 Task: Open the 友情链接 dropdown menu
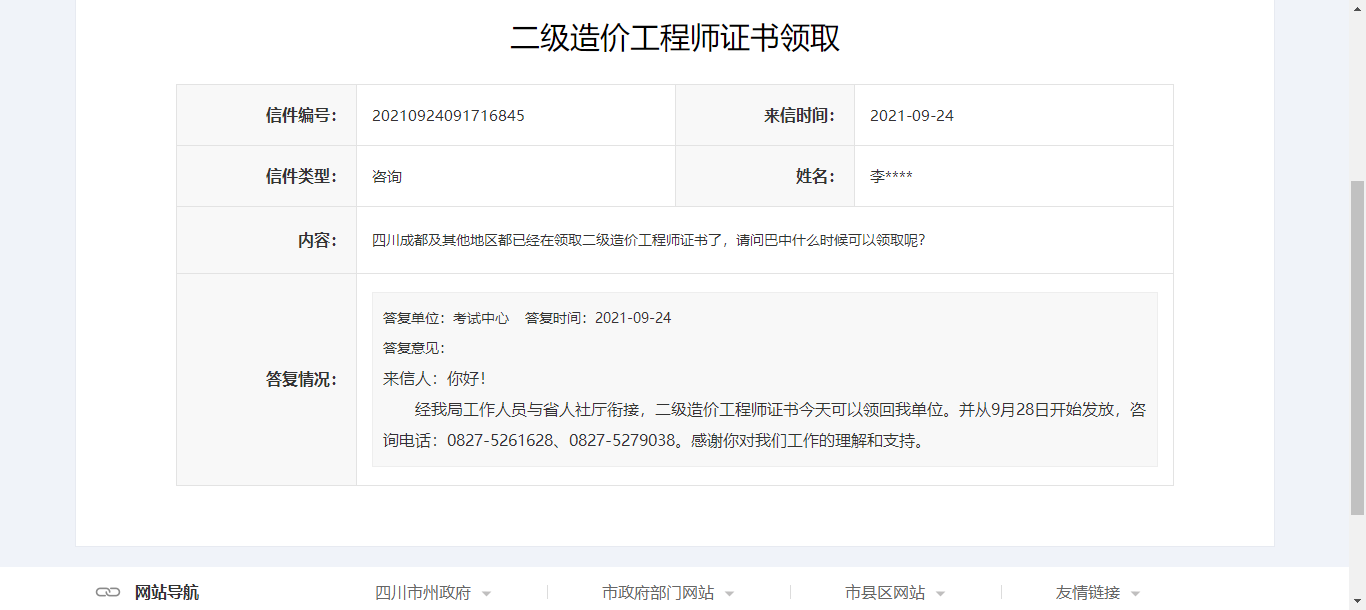(x=1097, y=593)
